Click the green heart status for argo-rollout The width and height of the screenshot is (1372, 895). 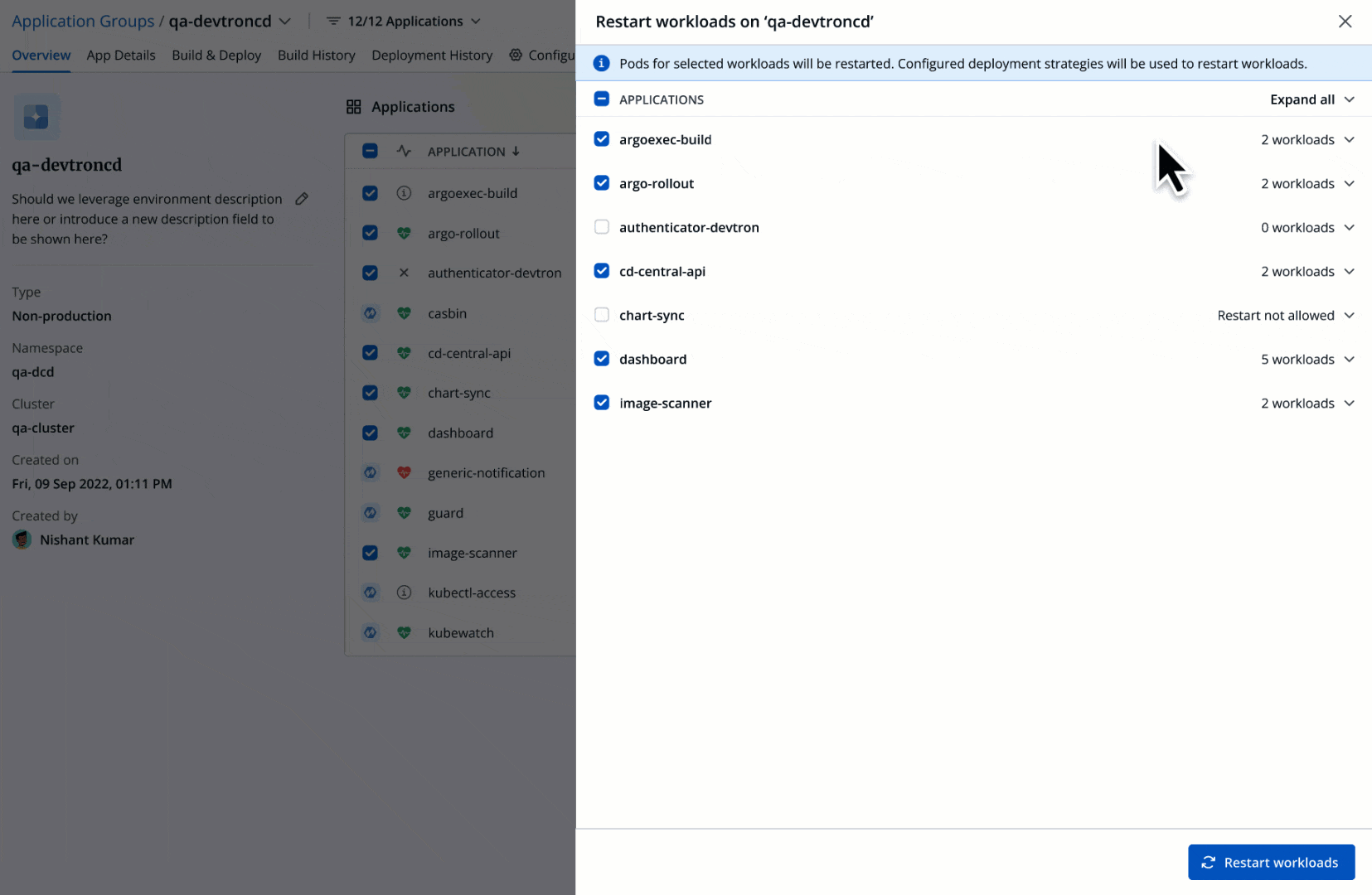pos(404,234)
